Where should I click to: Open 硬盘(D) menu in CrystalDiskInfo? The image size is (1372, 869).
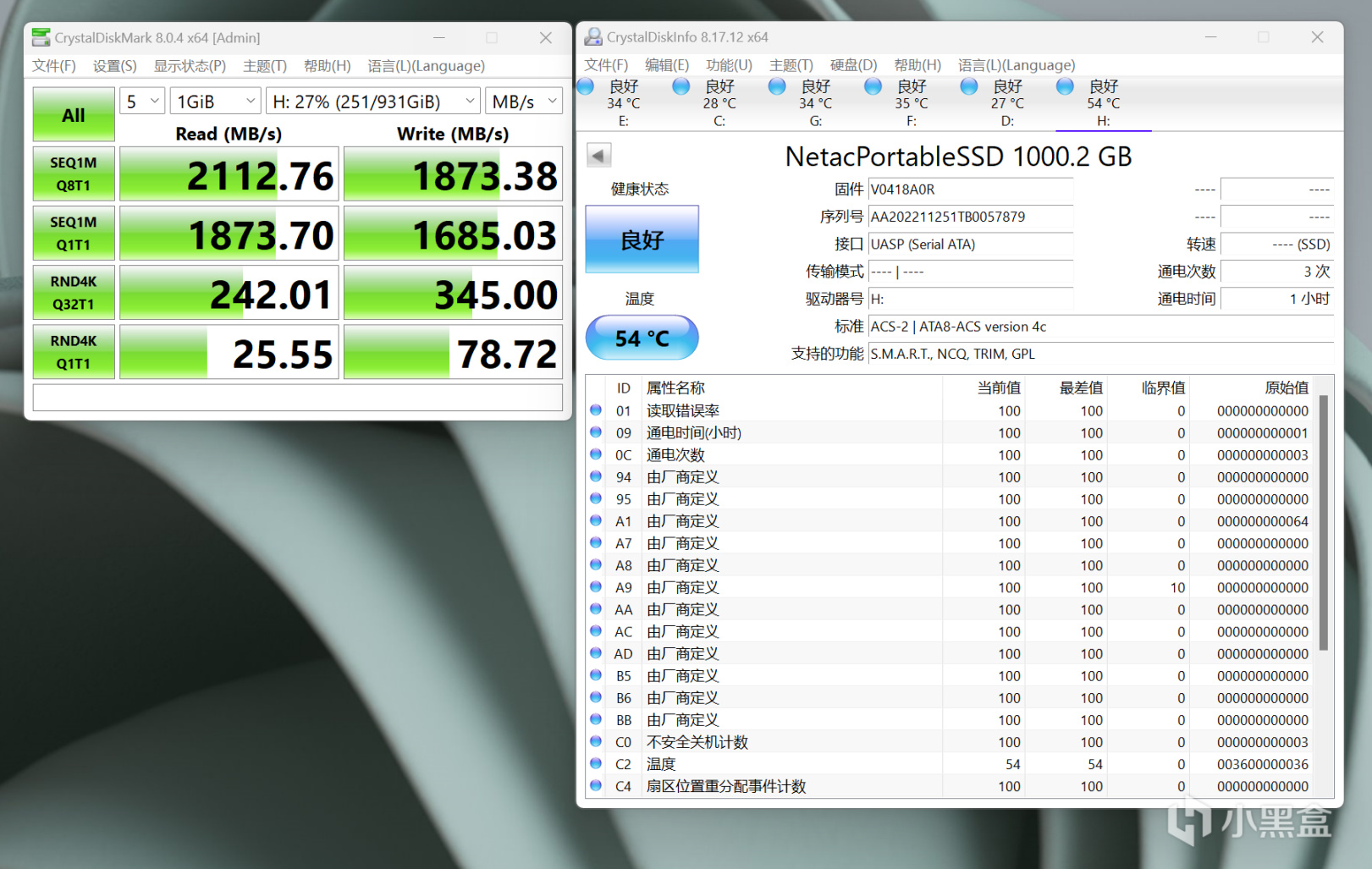click(x=853, y=65)
